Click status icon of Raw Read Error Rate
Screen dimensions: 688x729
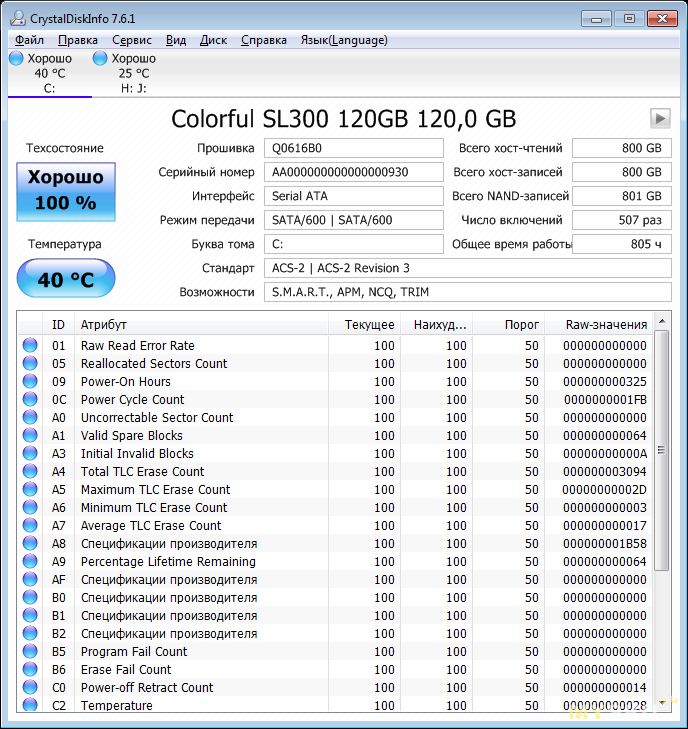(x=30, y=345)
